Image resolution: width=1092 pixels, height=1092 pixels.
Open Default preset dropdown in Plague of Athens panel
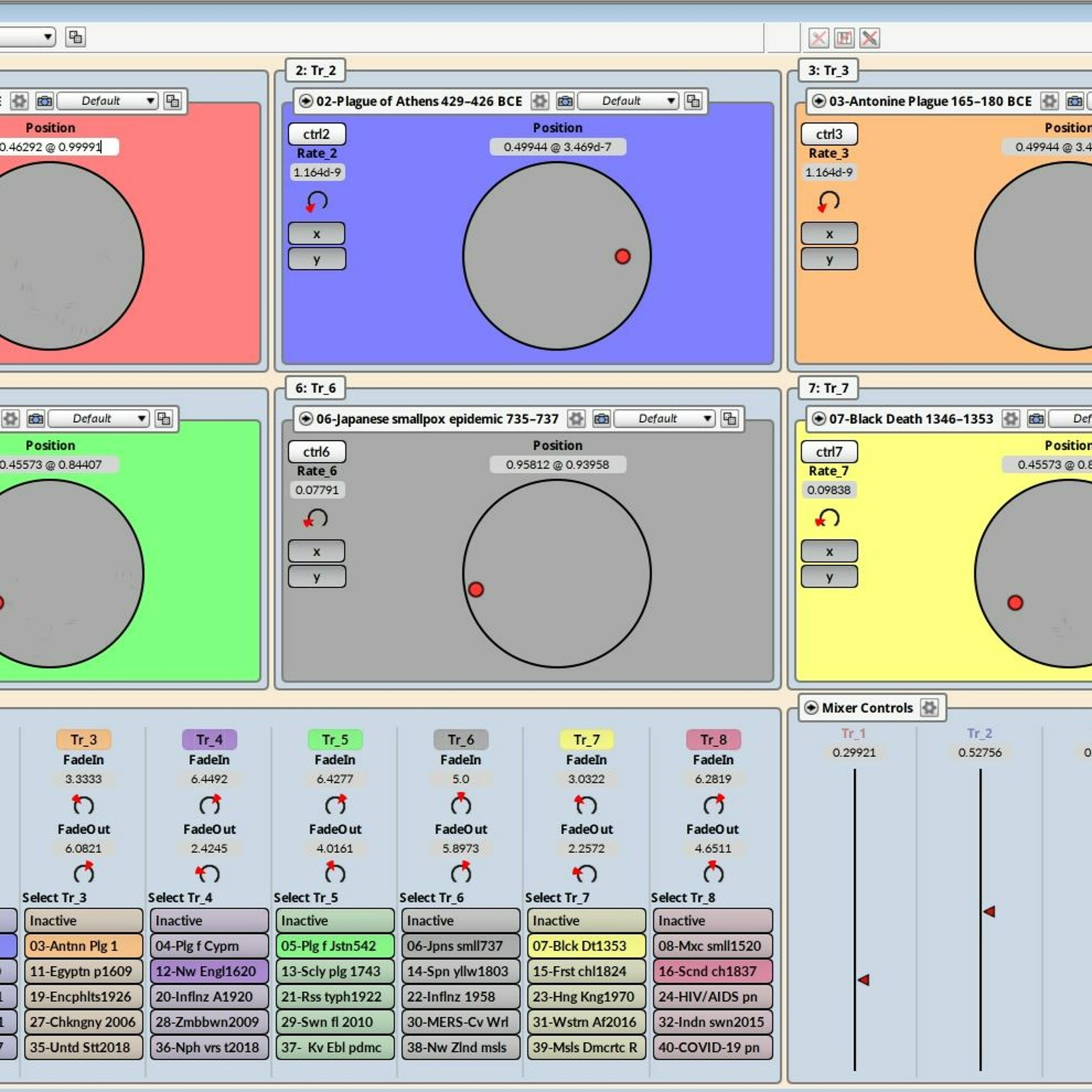pos(628,101)
